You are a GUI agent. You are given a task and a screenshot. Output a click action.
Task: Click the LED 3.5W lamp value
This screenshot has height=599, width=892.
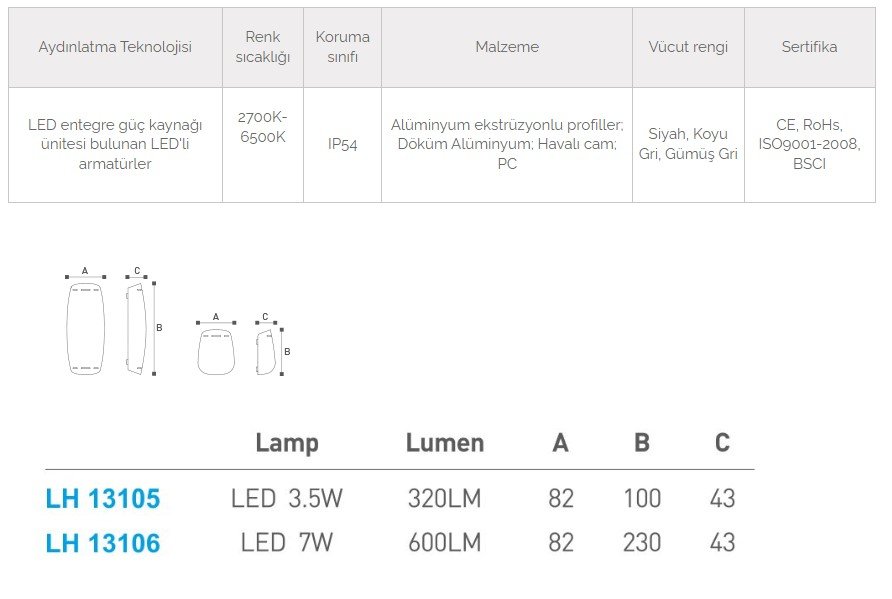click(287, 499)
